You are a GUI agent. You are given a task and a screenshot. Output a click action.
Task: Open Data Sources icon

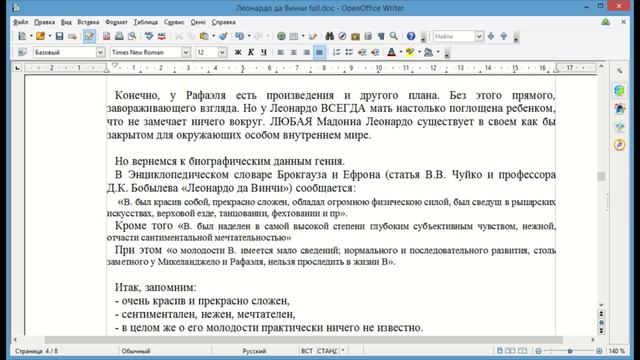368,36
